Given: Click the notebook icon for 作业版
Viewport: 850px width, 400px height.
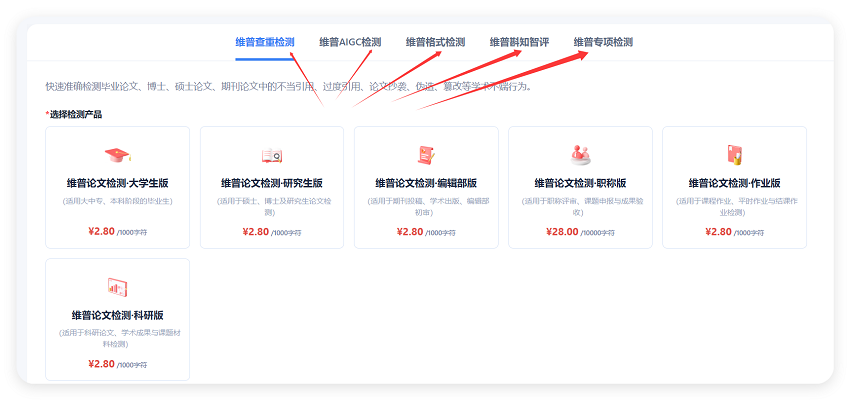Looking at the screenshot, I should click(x=735, y=155).
